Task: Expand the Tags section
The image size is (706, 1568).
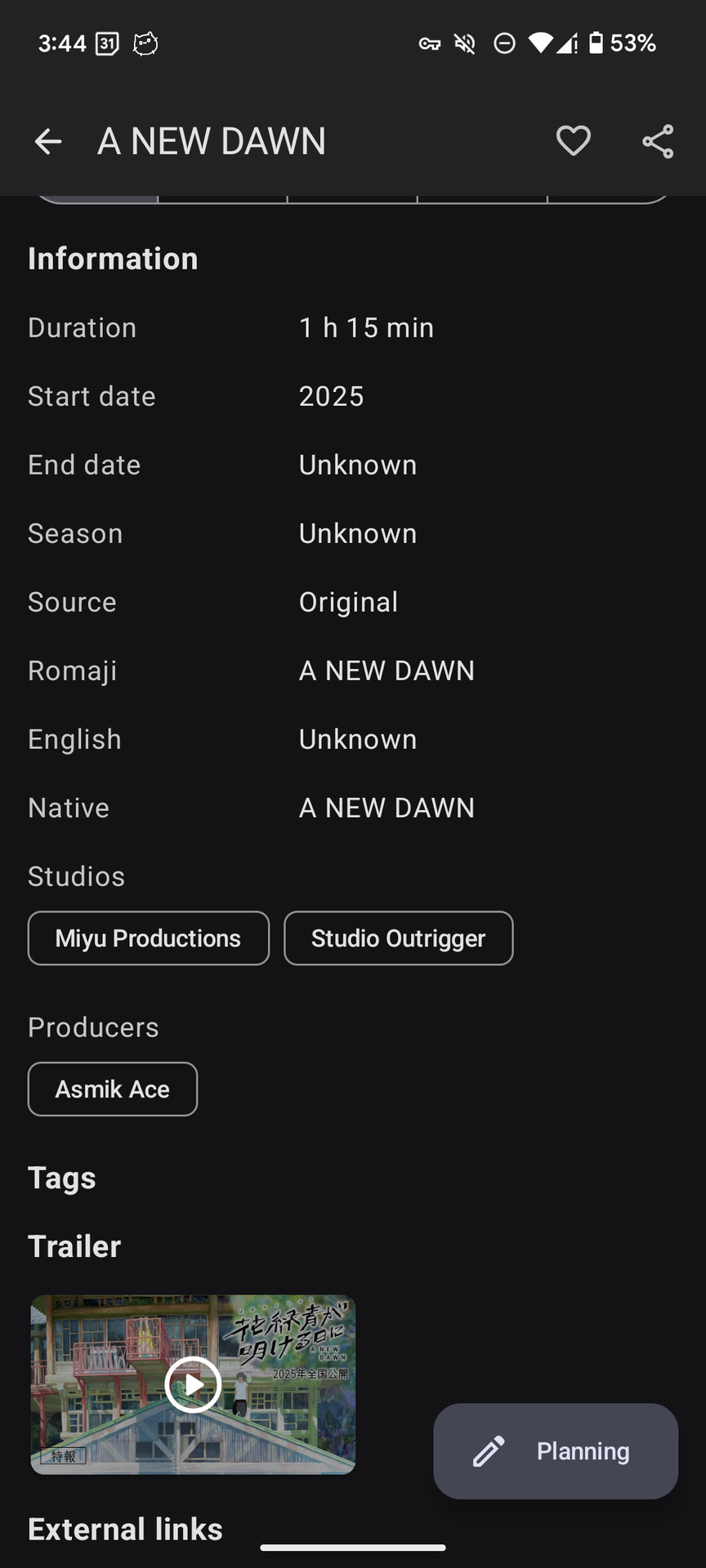Action: coord(62,1178)
